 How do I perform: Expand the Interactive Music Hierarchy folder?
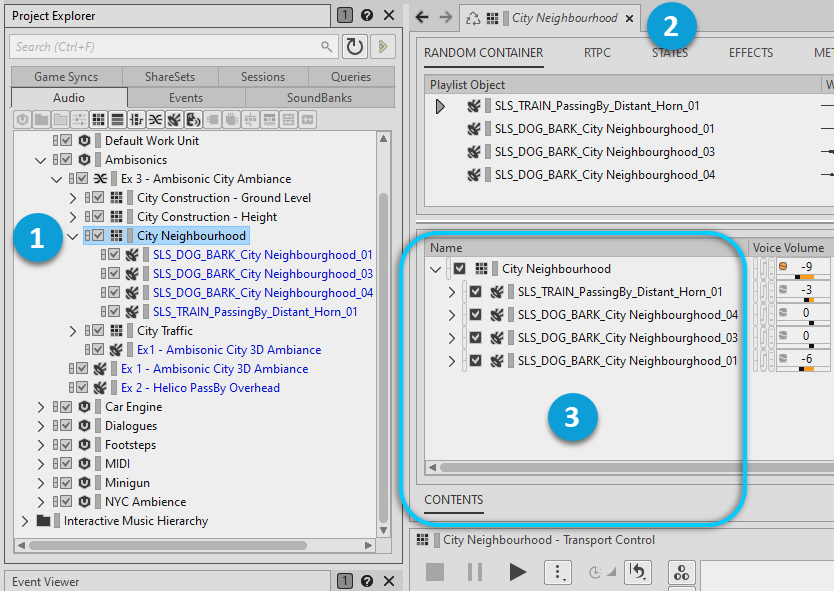[25, 521]
